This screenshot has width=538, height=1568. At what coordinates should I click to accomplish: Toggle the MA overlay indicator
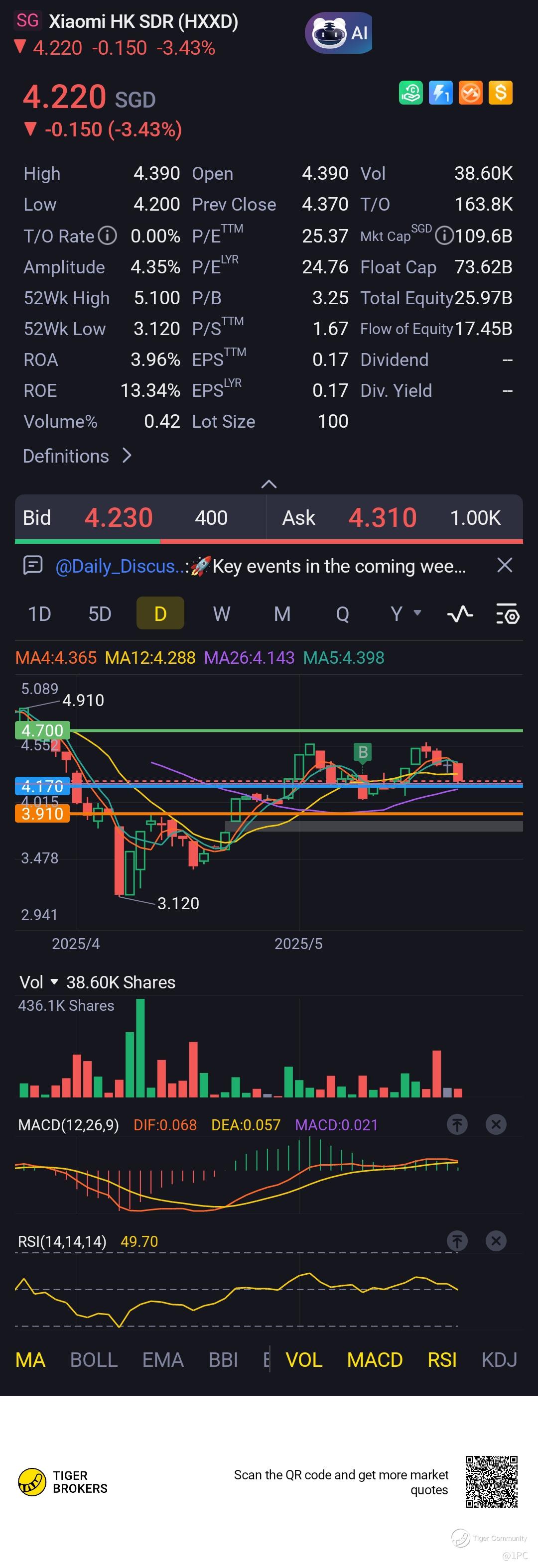click(30, 1360)
